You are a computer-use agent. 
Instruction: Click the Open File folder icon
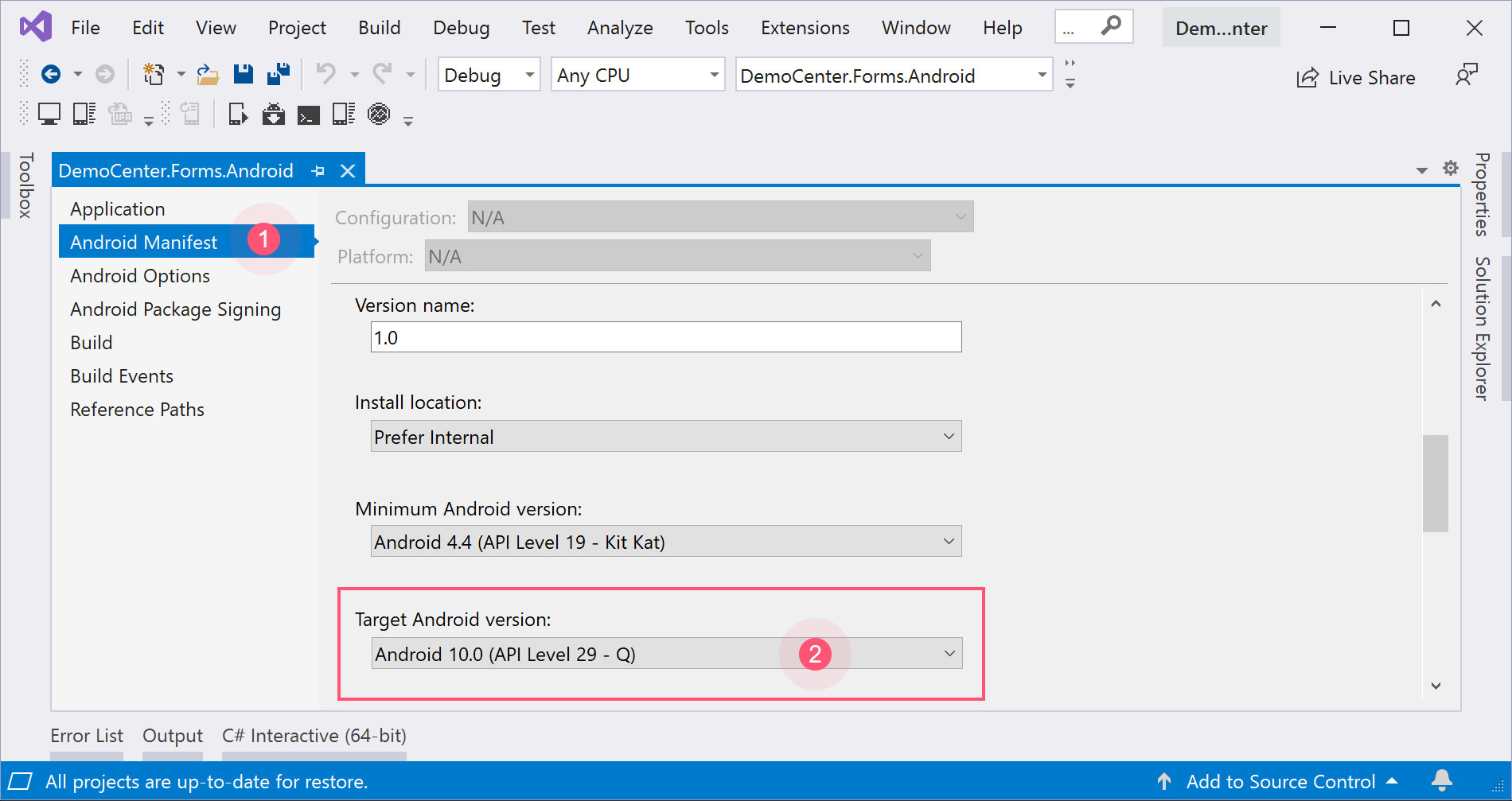208,75
